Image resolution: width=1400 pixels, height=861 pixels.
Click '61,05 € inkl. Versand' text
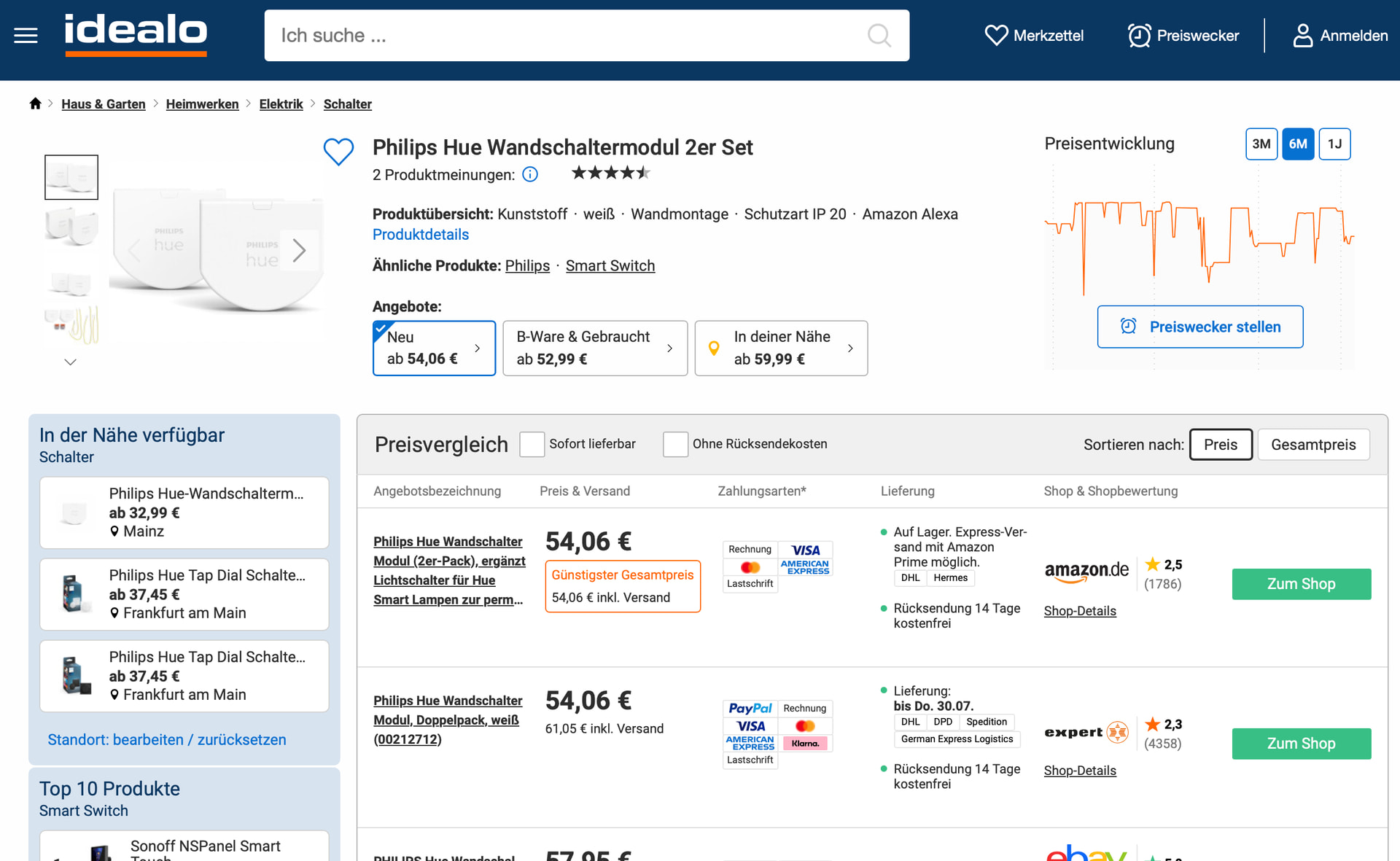[x=604, y=728]
